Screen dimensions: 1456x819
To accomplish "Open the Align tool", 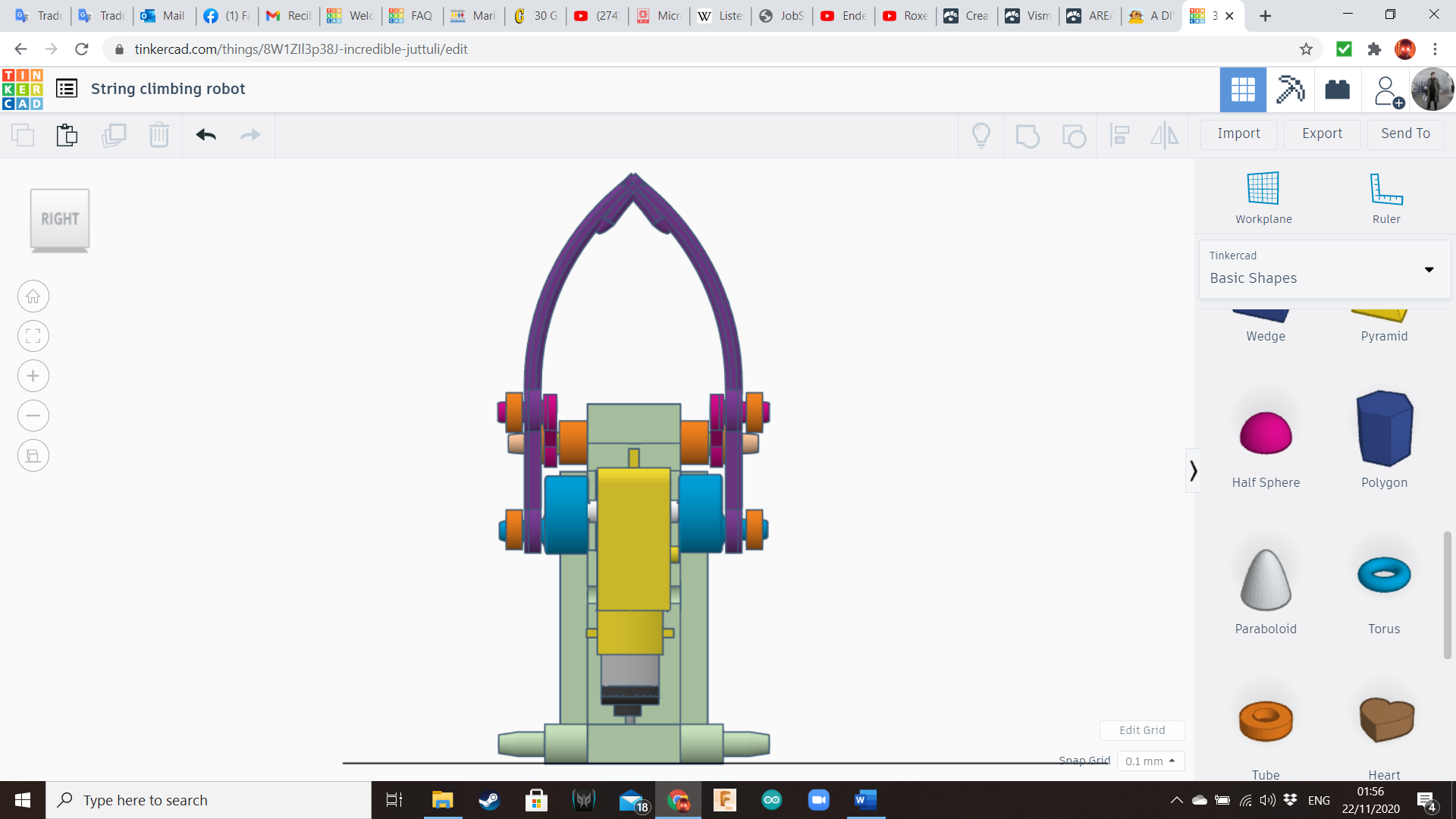I will 1119,135.
